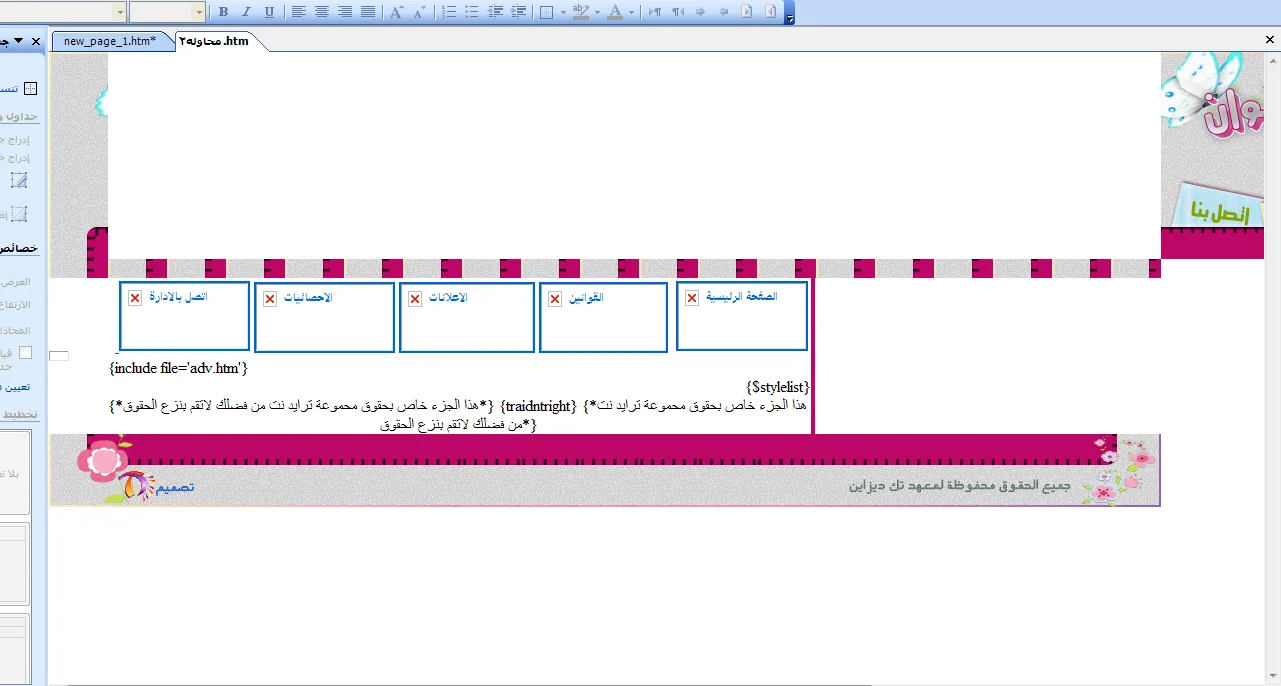
Task: Insert a bulleted list
Action: pos(472,12)
